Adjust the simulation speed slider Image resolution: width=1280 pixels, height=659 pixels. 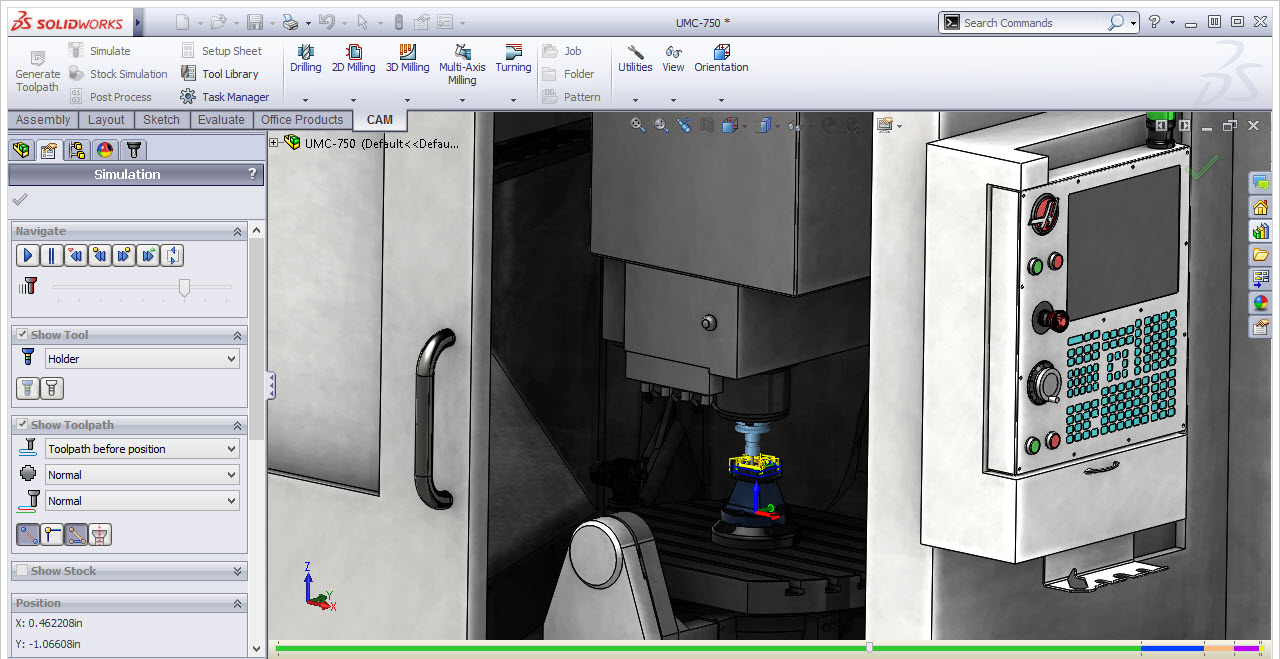coord(184,288)
